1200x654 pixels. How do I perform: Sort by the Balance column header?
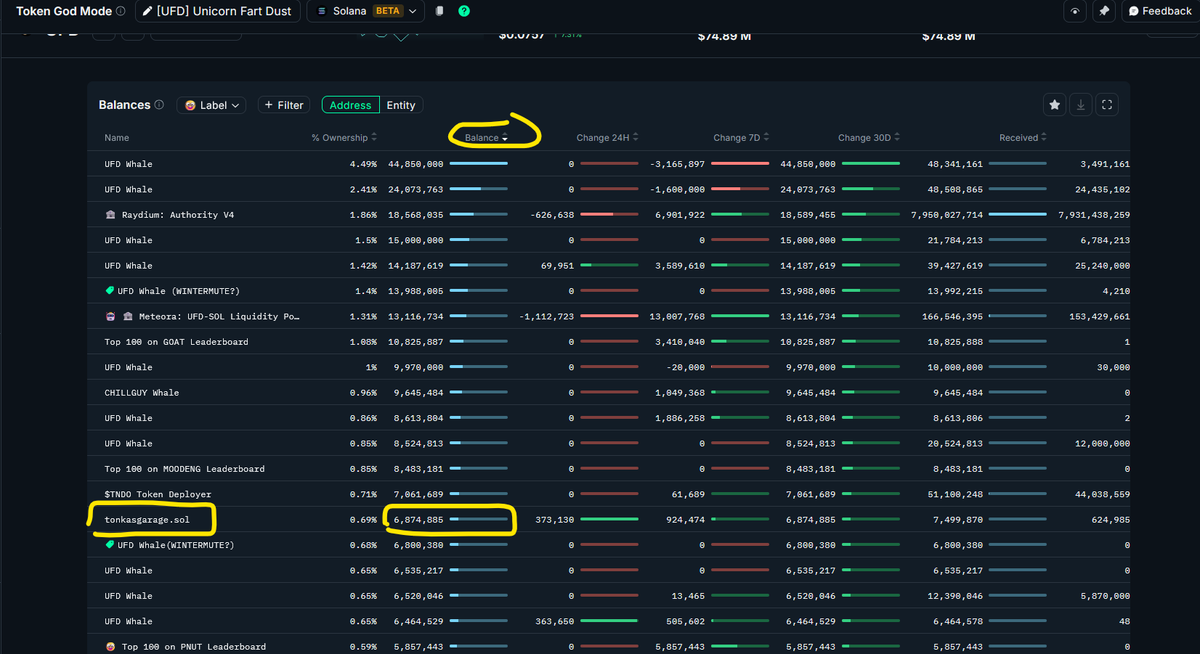pyautogui.click(x=486, y=137)
